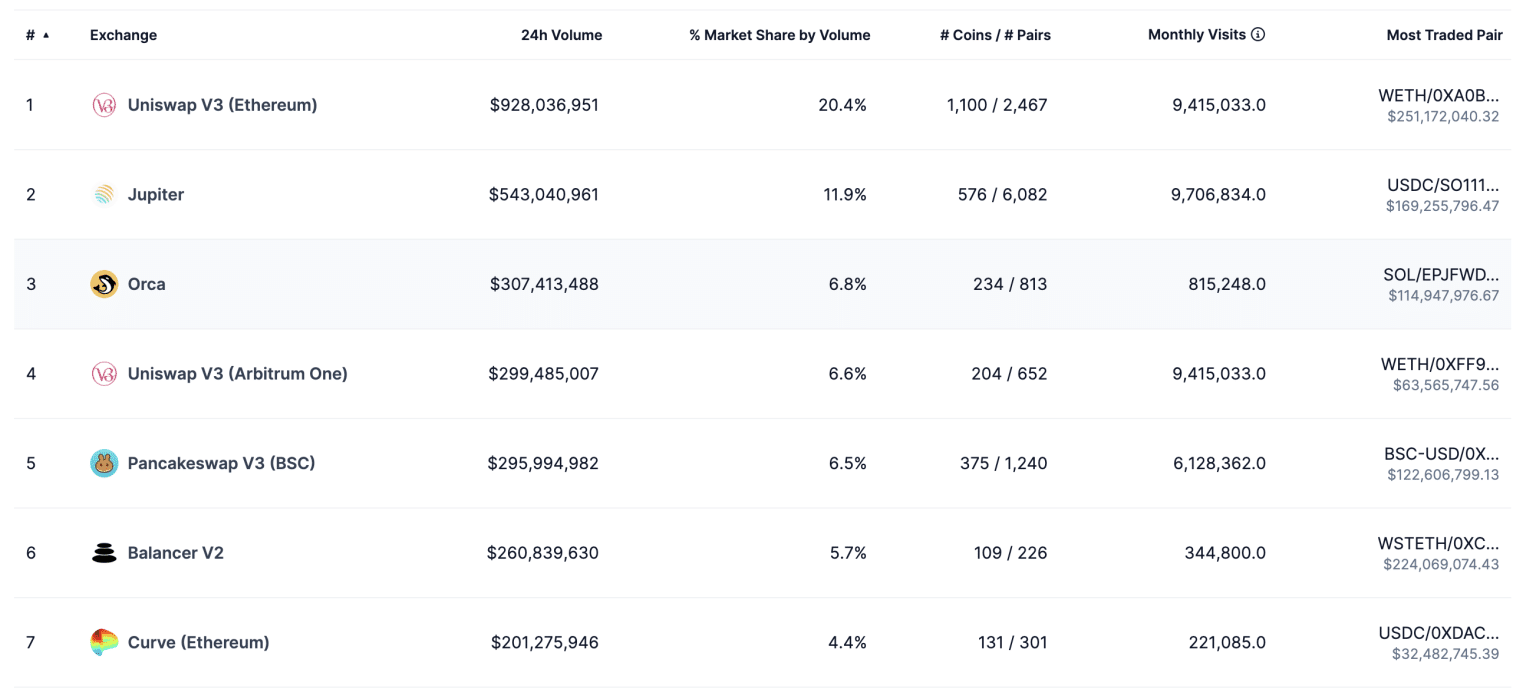Open the Uniswap V3 (Ethereum) exchange link
This screenshot has width=1536, height=699.
coord(222,105)
